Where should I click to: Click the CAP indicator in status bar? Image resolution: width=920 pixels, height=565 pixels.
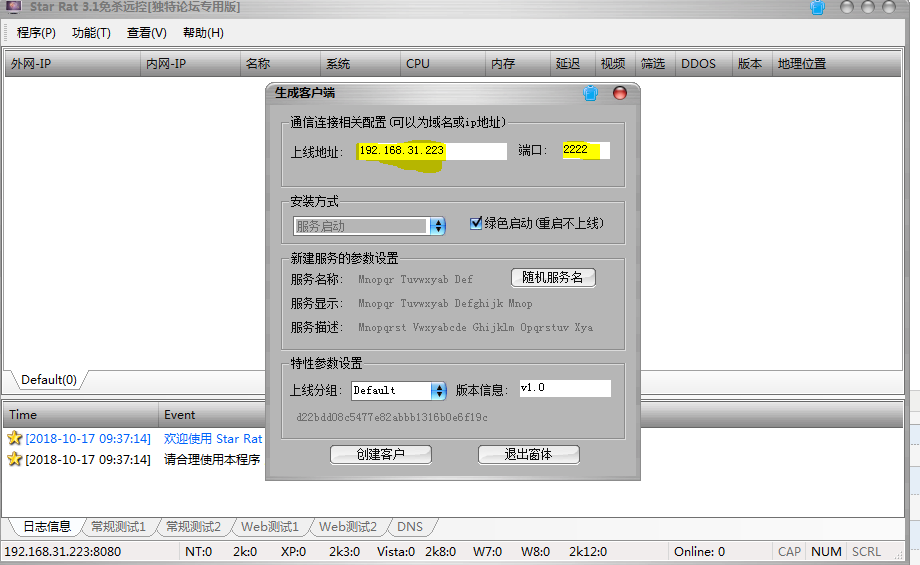[x=789, y=552]
